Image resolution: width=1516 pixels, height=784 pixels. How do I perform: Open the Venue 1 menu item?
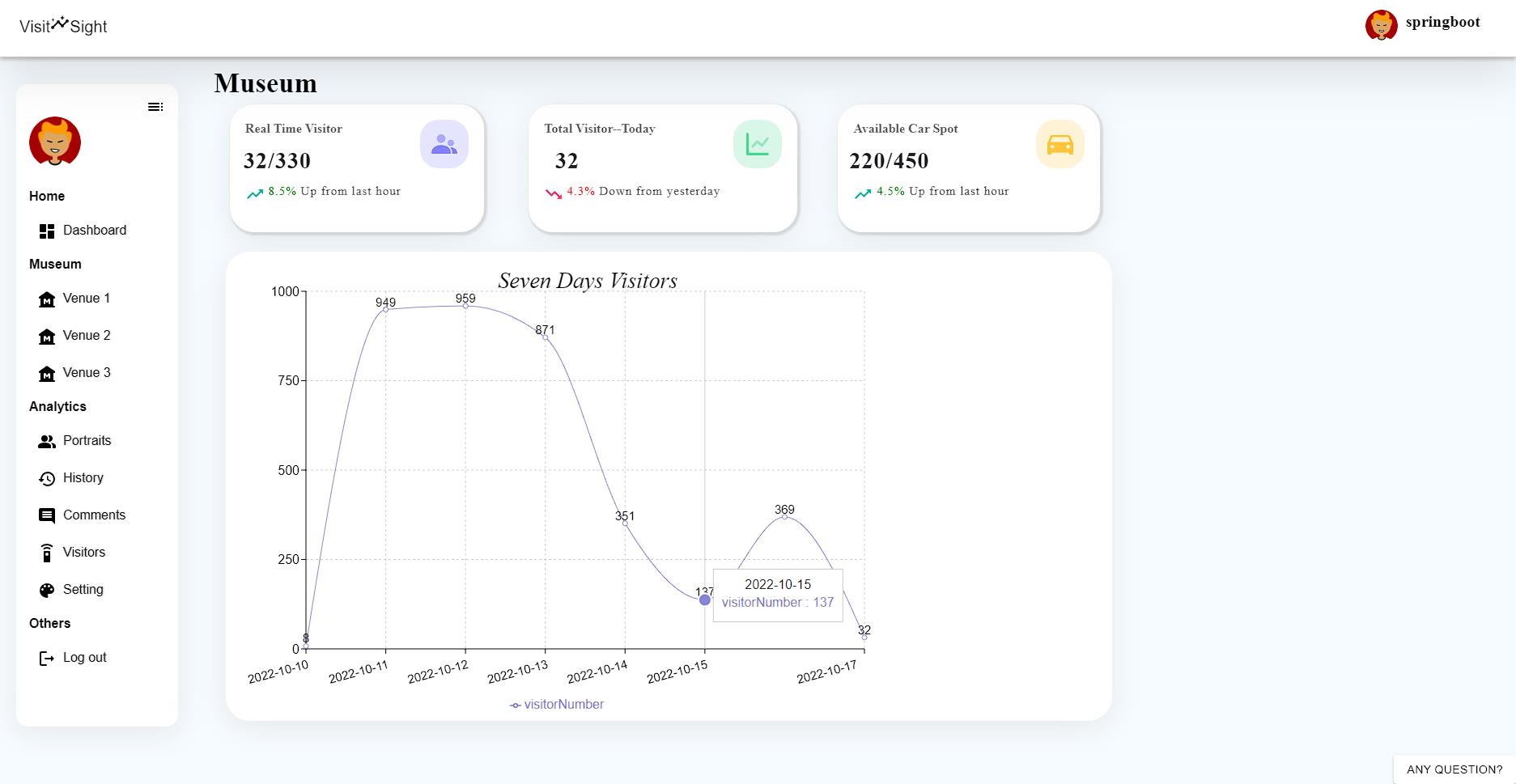pyautogui.click(x=86, y=298)
